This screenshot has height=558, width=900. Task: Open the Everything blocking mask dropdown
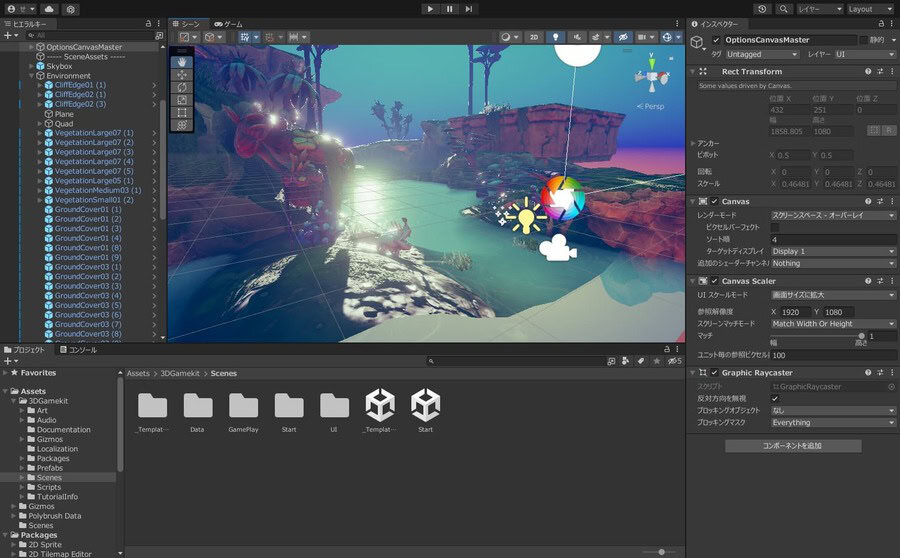coord(832,423)
